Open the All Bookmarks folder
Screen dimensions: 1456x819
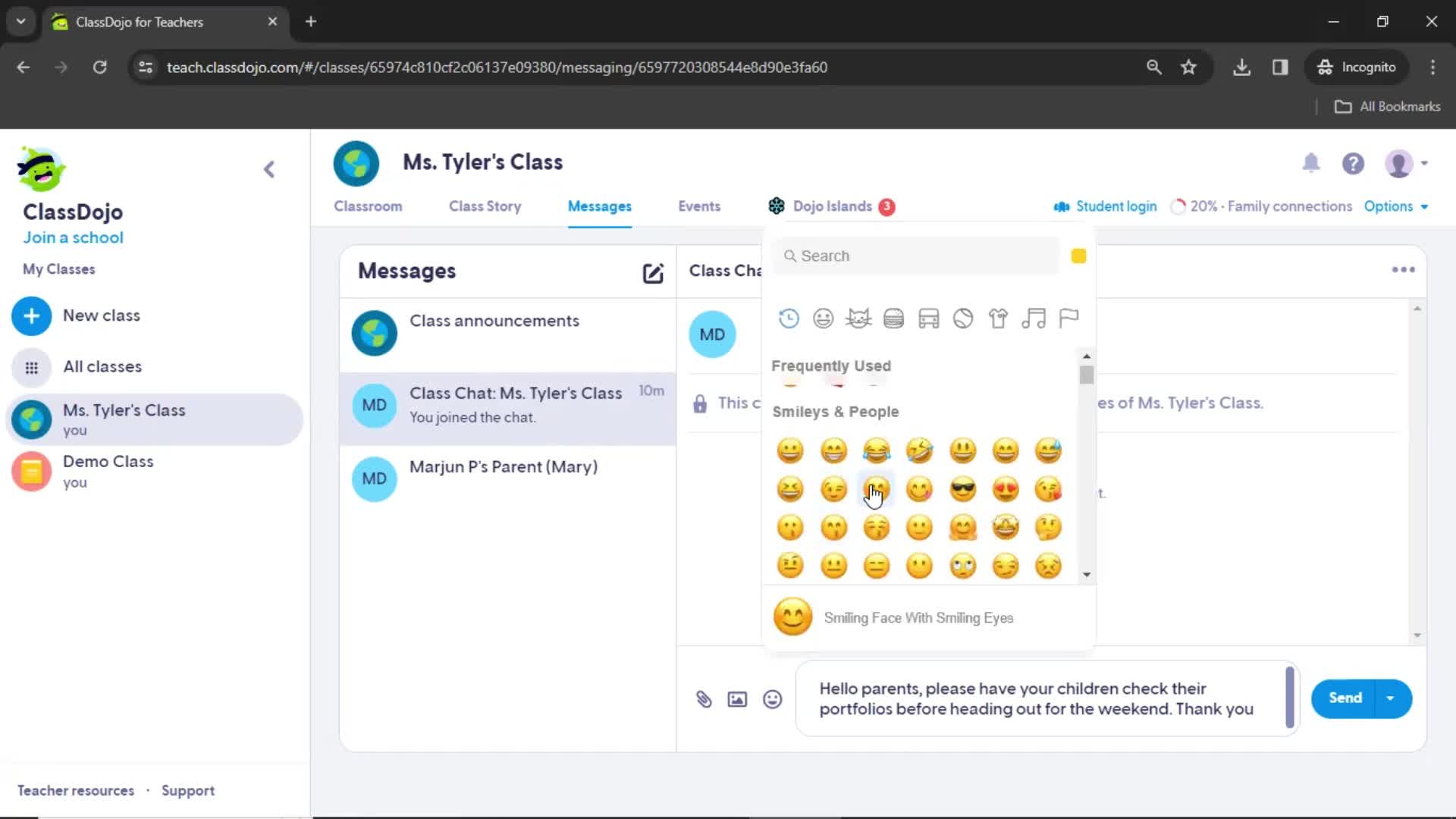tap(1387, 107)
